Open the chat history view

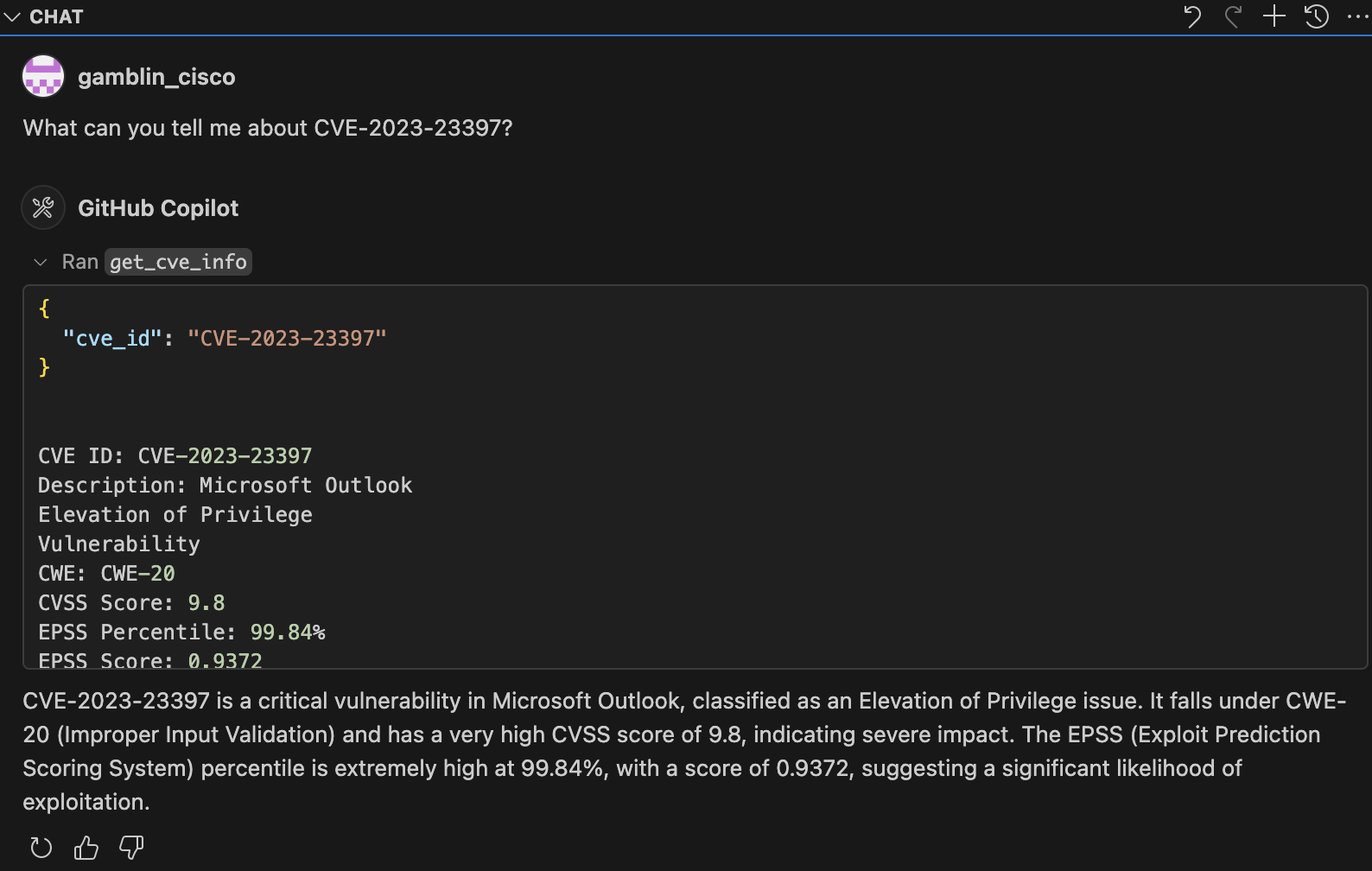[1315, 16]
